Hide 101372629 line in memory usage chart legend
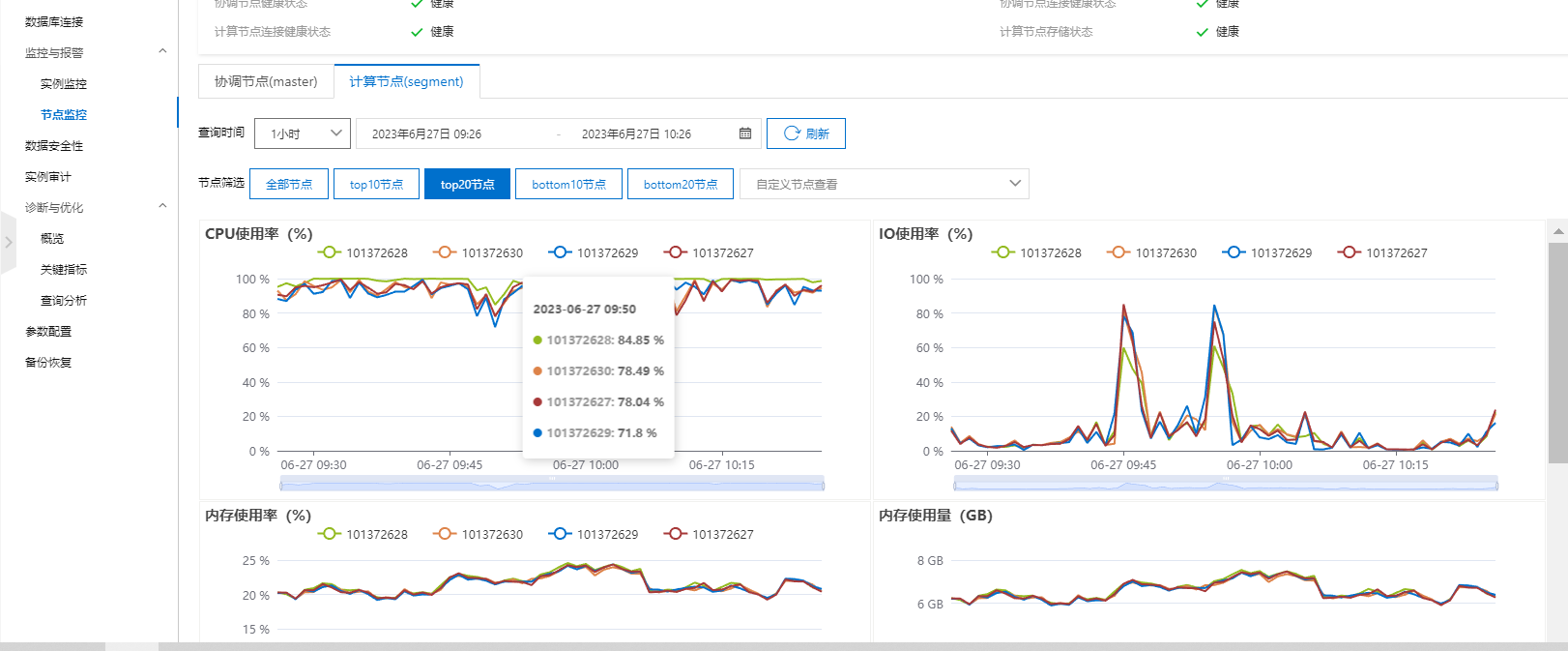Image resolution: width=1568 pixels, height=651 pixels. pos(594,534)
